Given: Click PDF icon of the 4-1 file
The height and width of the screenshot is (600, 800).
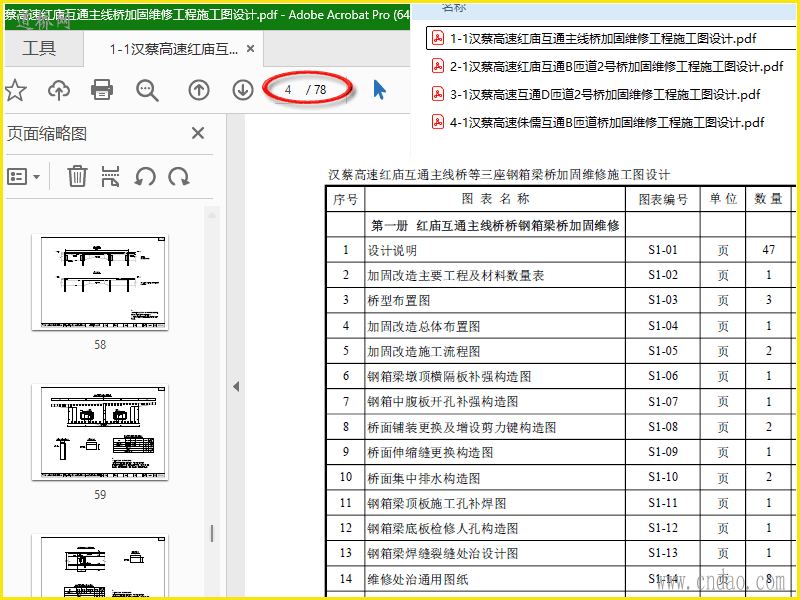Looking at the screenshot, I should pos(438,122).
